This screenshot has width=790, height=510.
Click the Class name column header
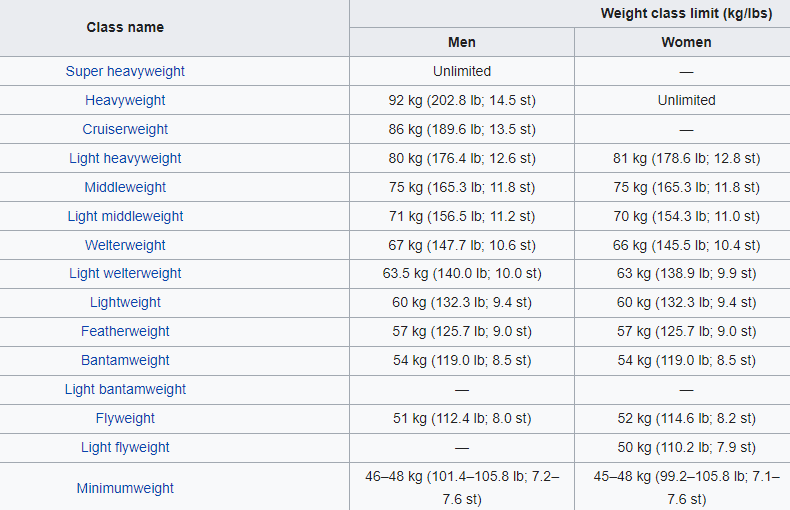tap(125, 27)
